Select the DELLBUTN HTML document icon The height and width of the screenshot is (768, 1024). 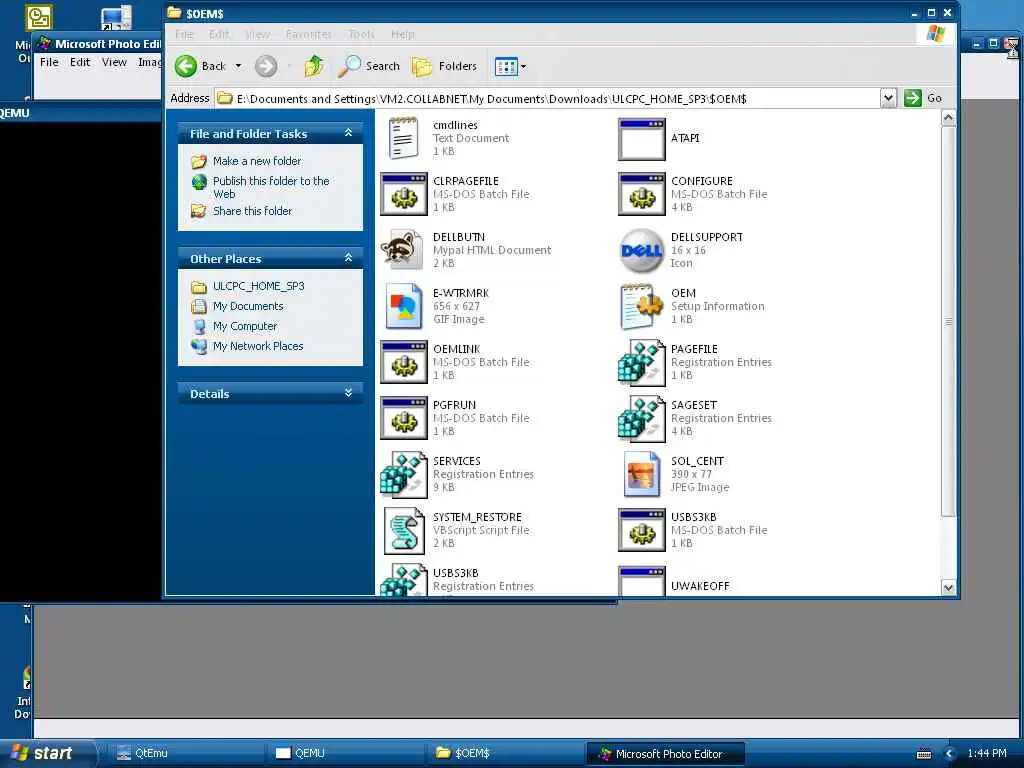coord(402,249)
